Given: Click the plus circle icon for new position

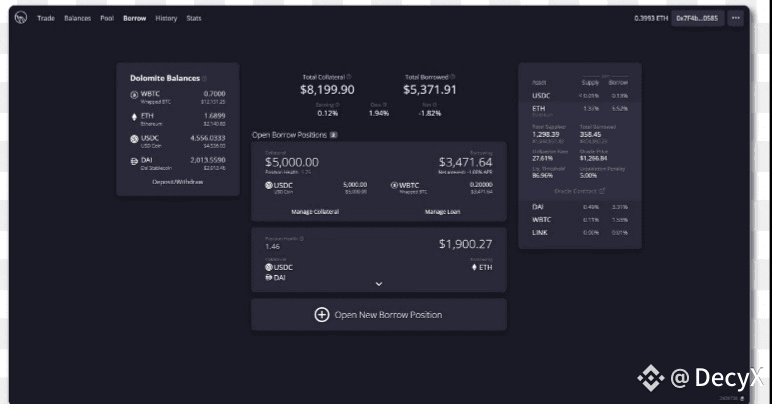Looking at the screenshot, I should coord(322,314).
